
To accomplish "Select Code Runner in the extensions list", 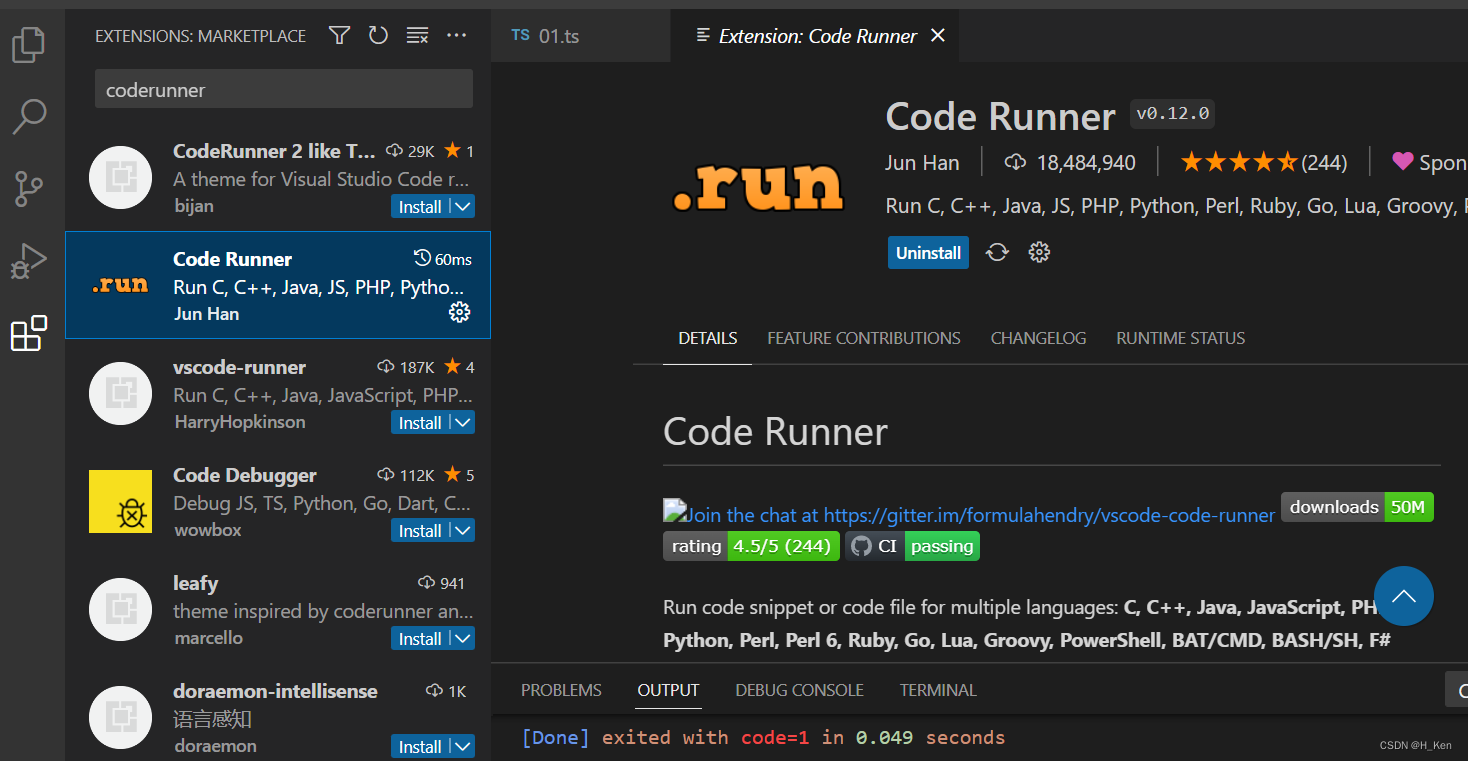I will (x=278, y=286).
